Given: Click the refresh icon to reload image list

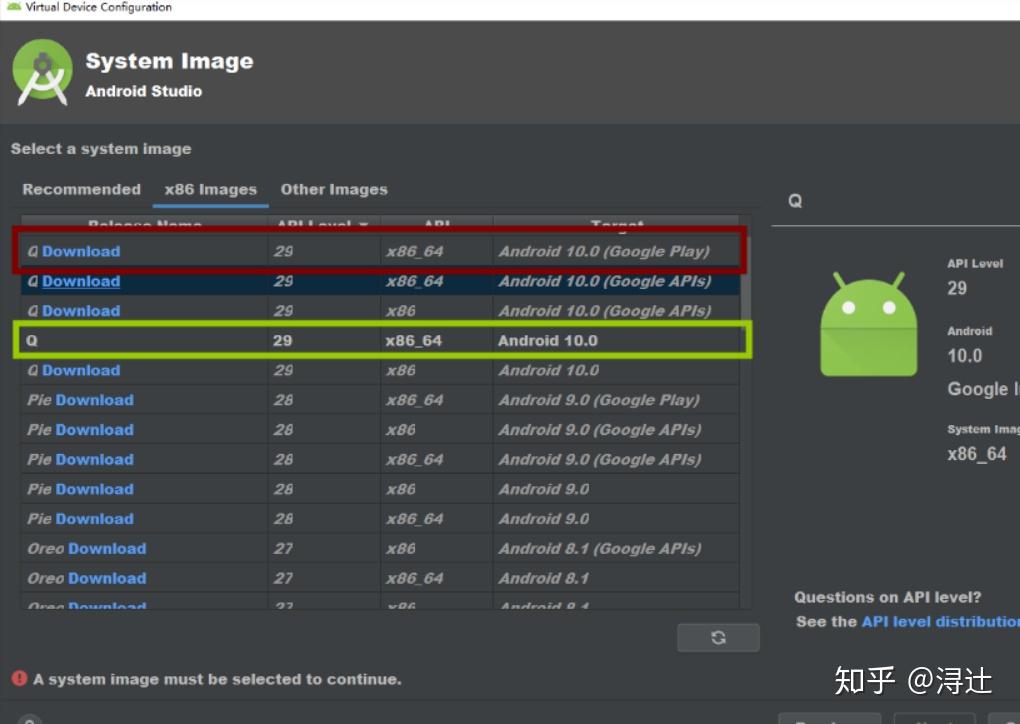Looking at the screenshot, I should [718, 637].
